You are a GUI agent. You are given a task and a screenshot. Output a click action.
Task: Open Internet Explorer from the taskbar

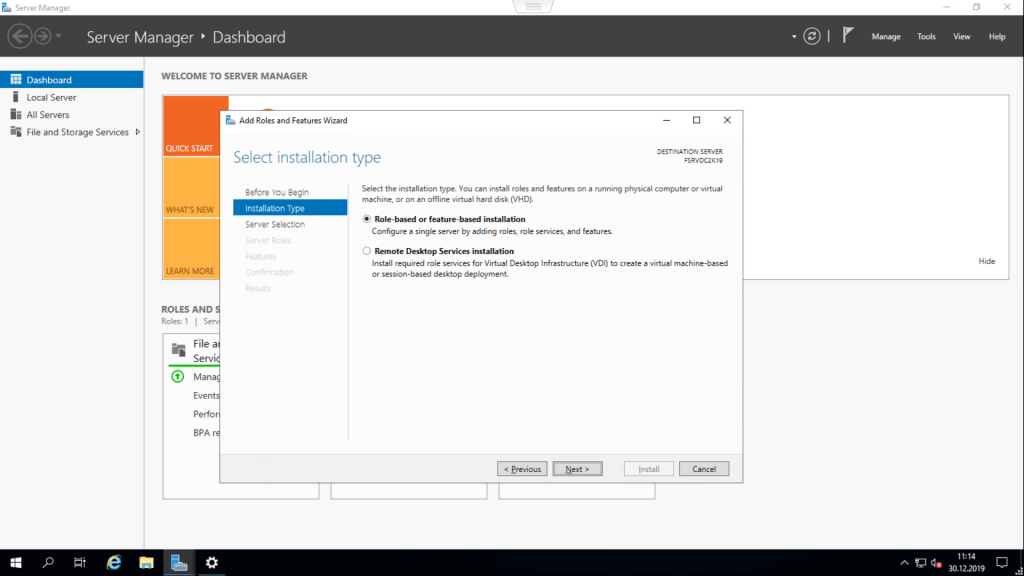114,563
